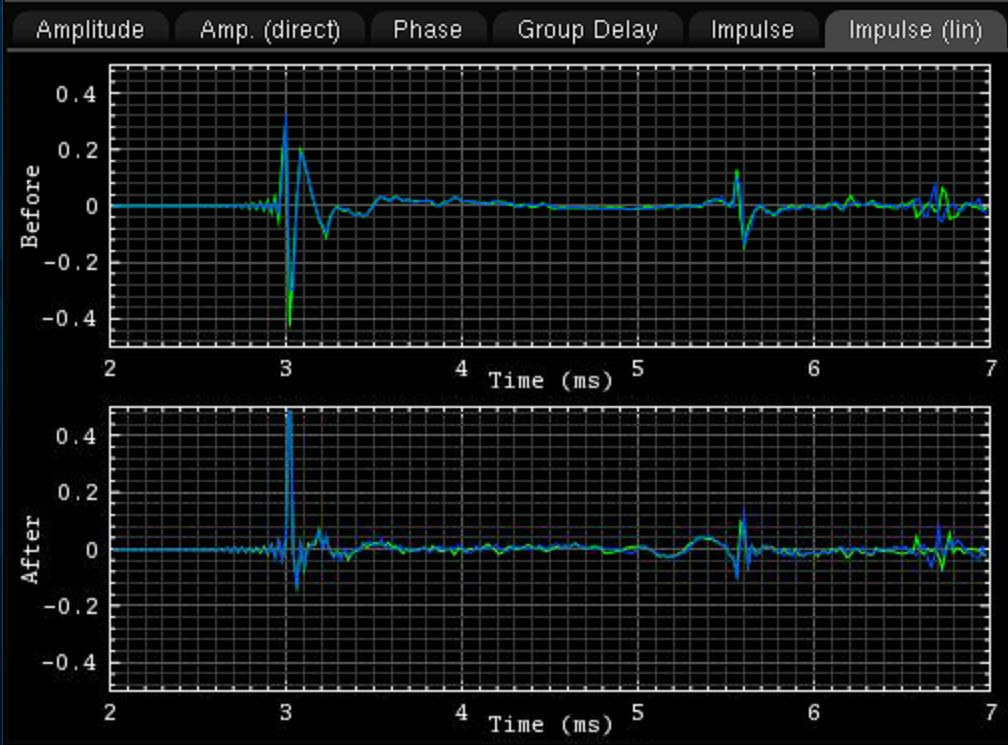Open the Amp. (direct) tab
This screenshot has width=1008, height=745.
pyautogui.click(x=270, y=30)
